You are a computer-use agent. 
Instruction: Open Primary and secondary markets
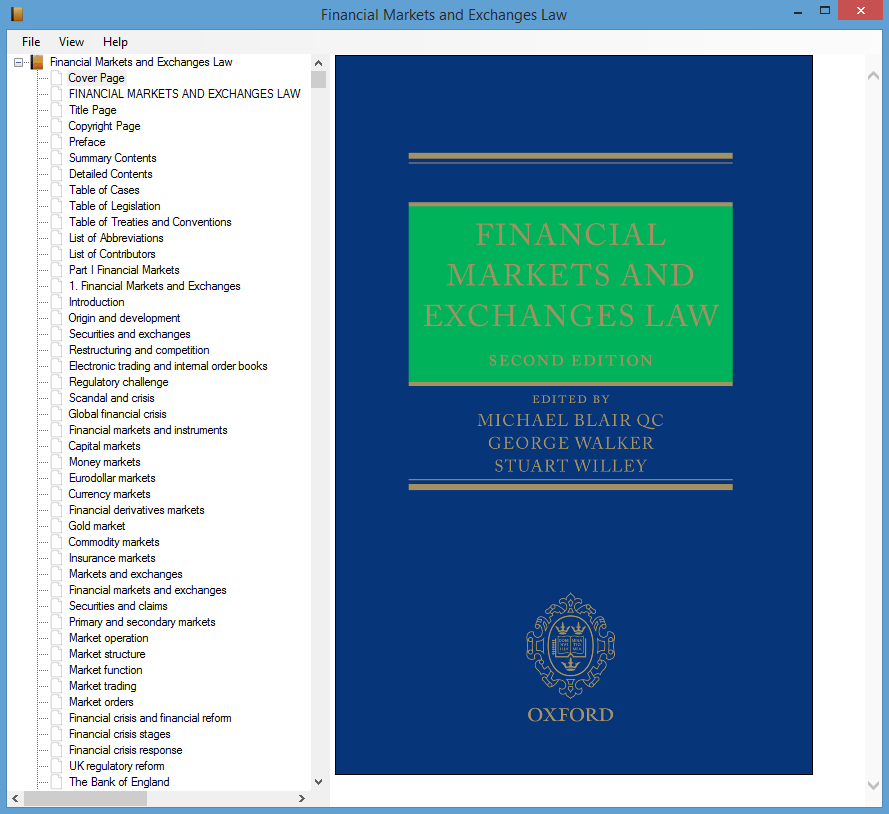[x=142, y=622]
